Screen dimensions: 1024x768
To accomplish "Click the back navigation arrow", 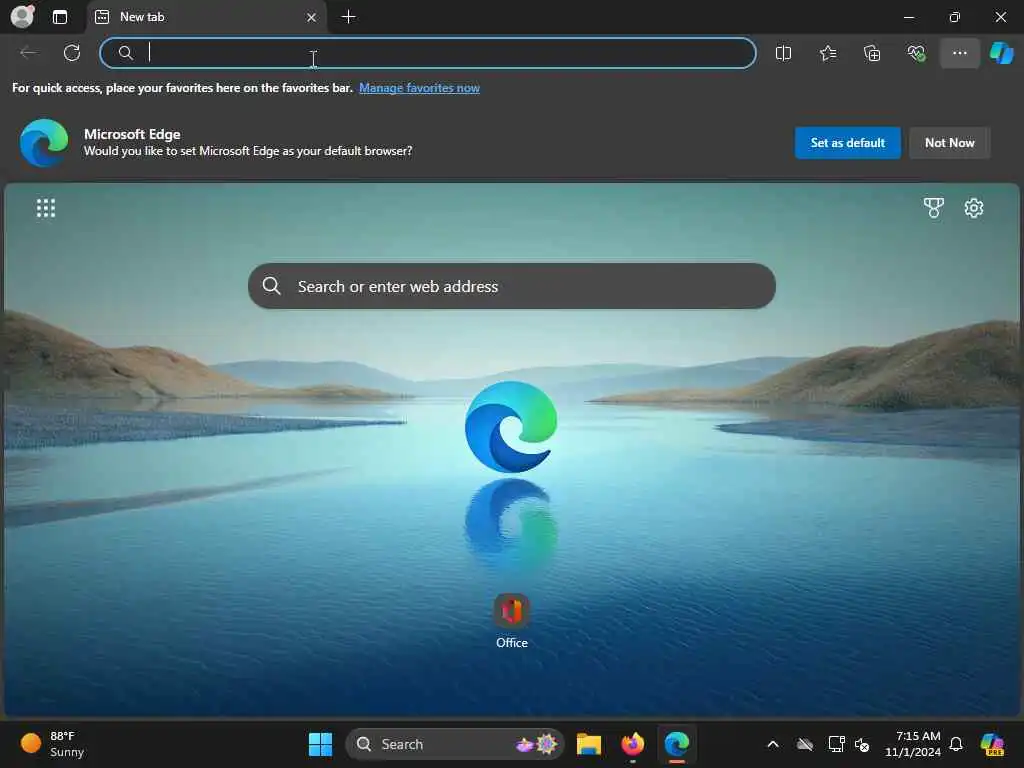I will [x=28, y=53].
